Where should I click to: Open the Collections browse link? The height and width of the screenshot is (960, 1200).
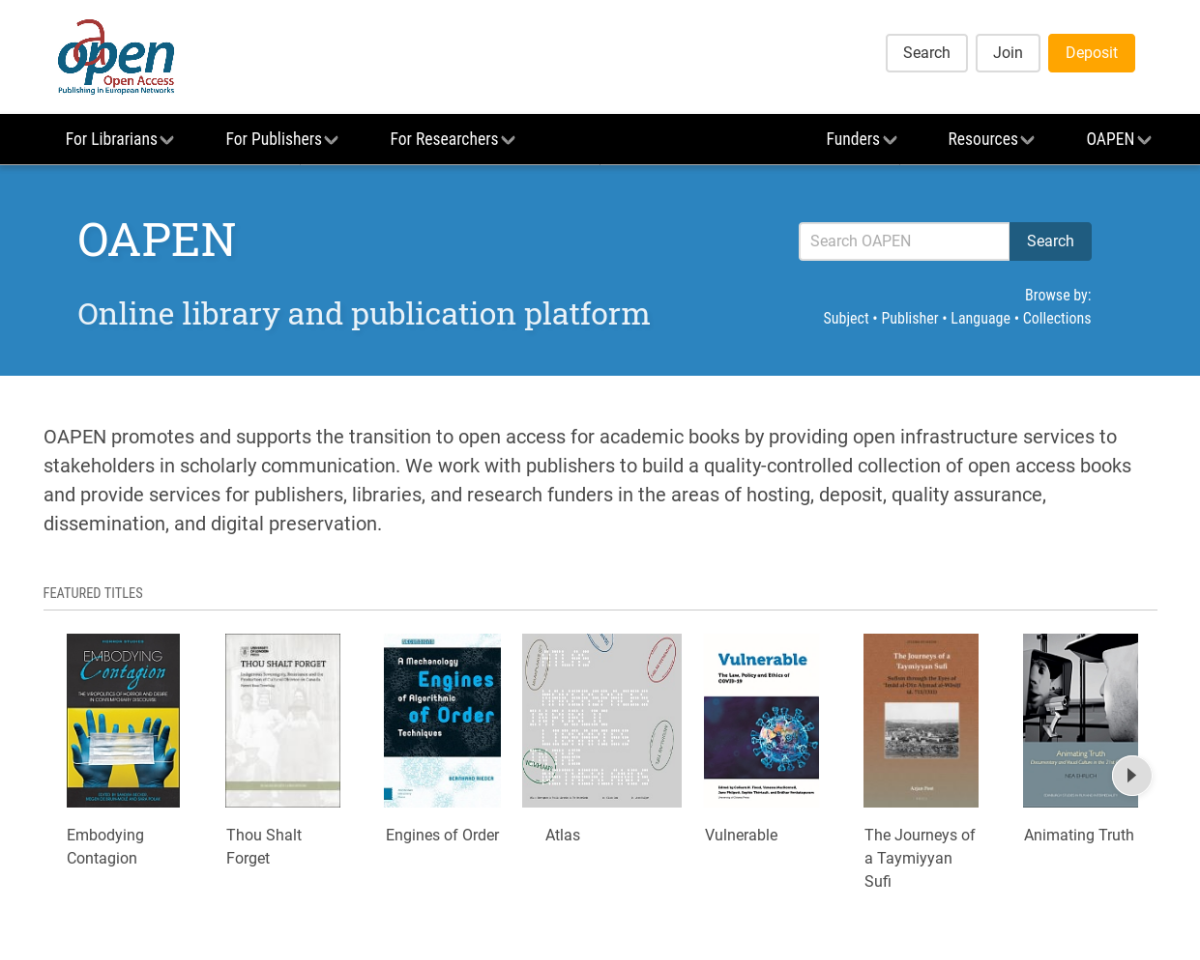click(x=1056, y=318)
